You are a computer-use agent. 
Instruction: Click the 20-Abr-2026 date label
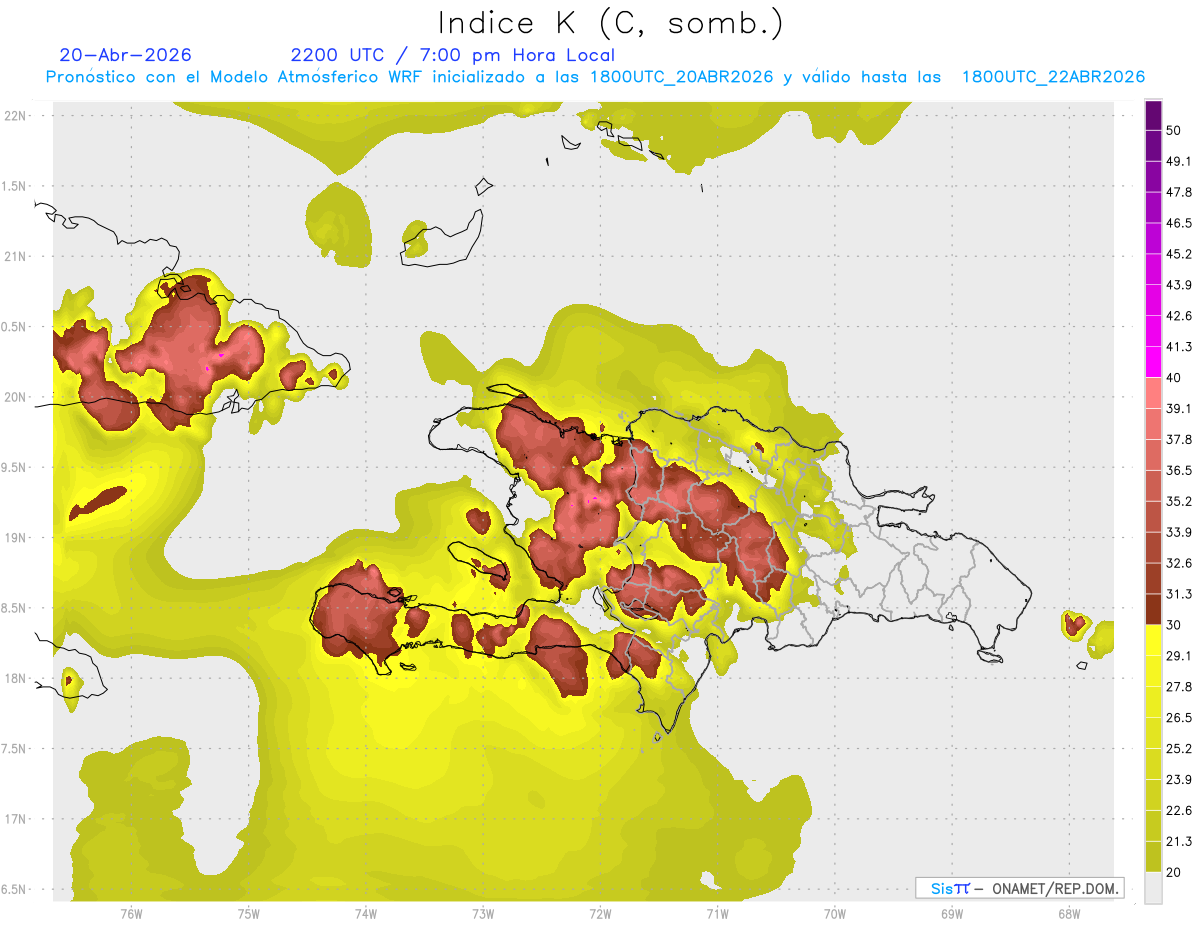coord(125,55)
